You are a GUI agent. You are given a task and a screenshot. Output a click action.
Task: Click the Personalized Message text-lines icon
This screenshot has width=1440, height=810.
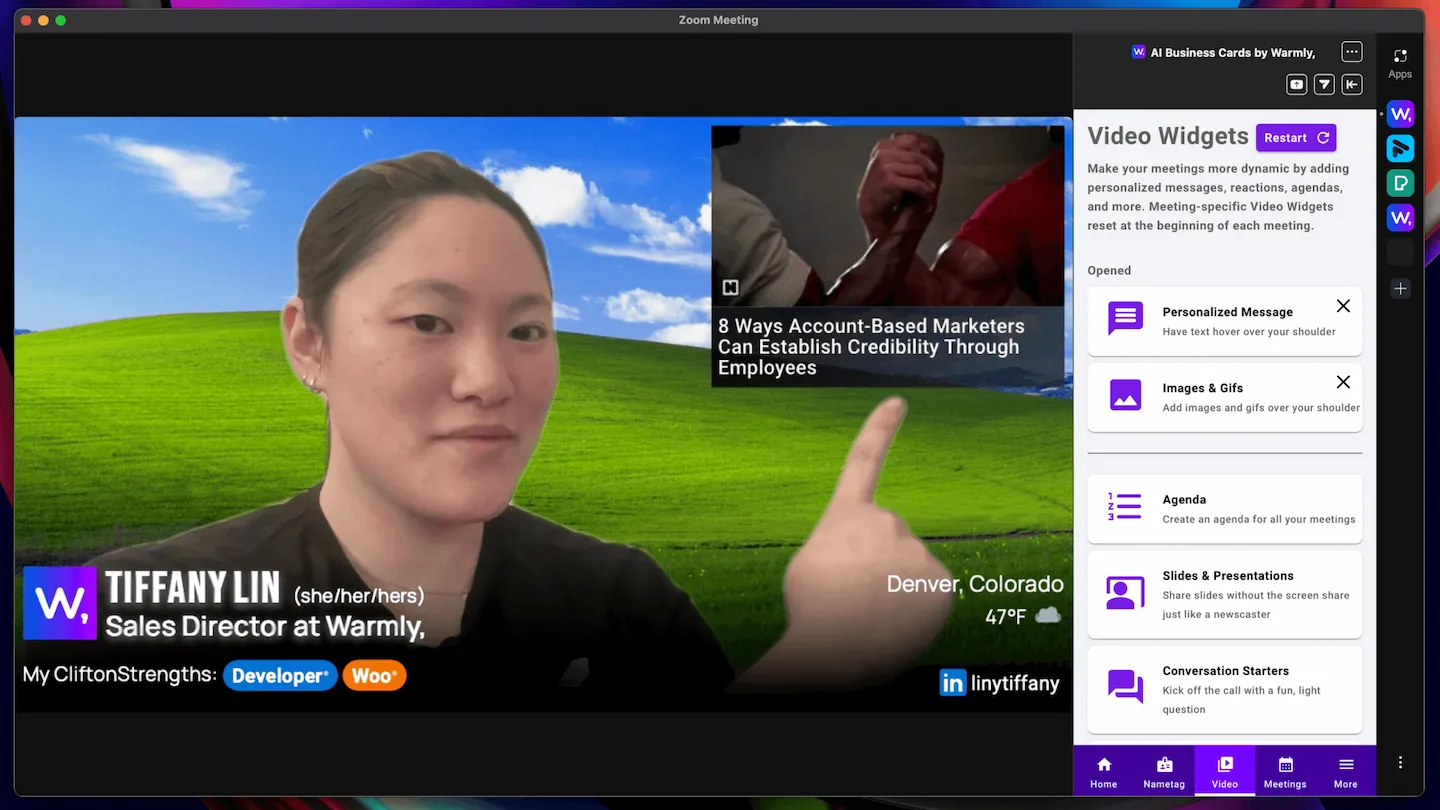pyautogui.click(x=1125, y=319)
